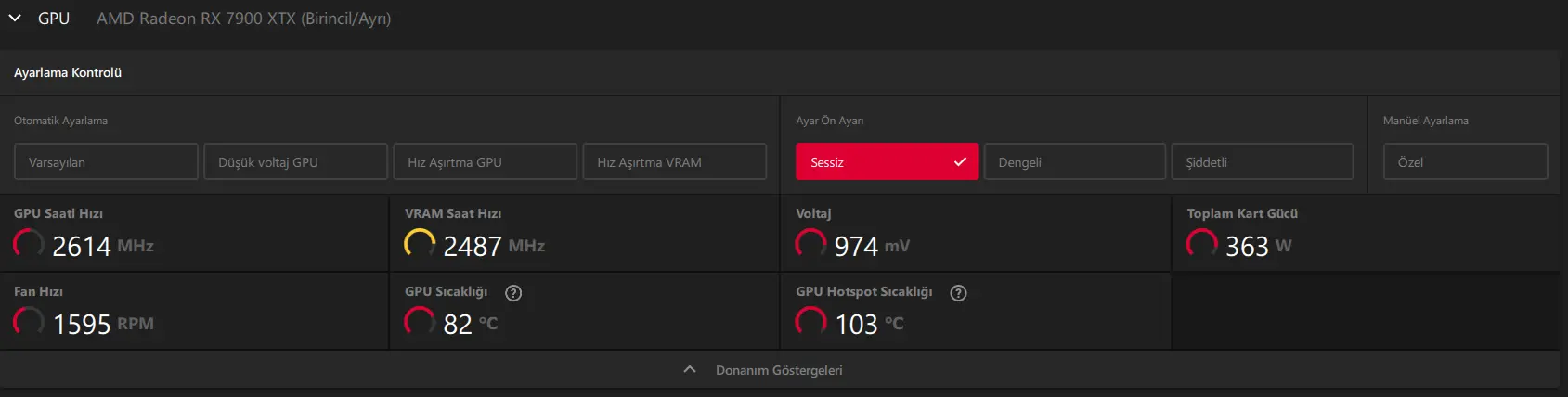
Task: Select the Sessiz tuning preset
Action: coord(887,161)
